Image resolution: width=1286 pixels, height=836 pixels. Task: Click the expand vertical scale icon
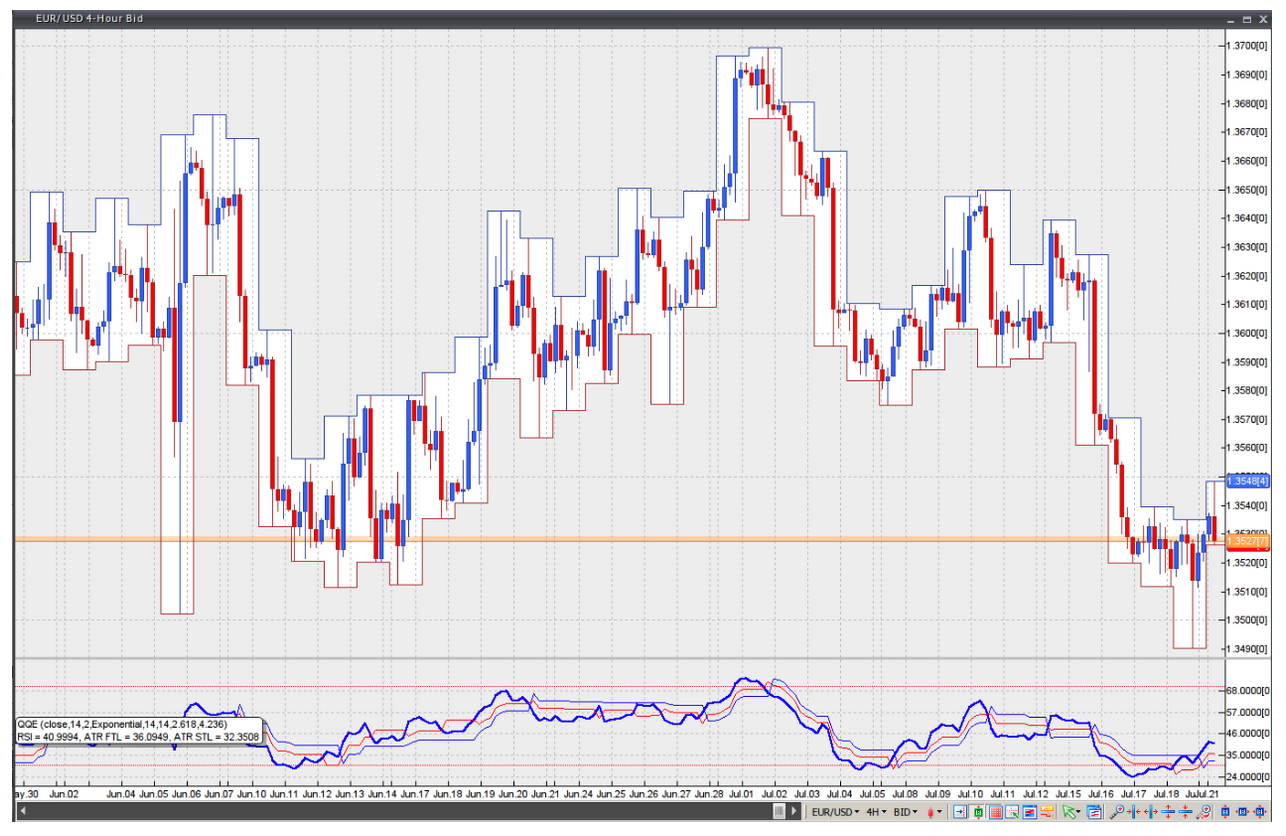pyautogui.click(x=1168, y=811)
